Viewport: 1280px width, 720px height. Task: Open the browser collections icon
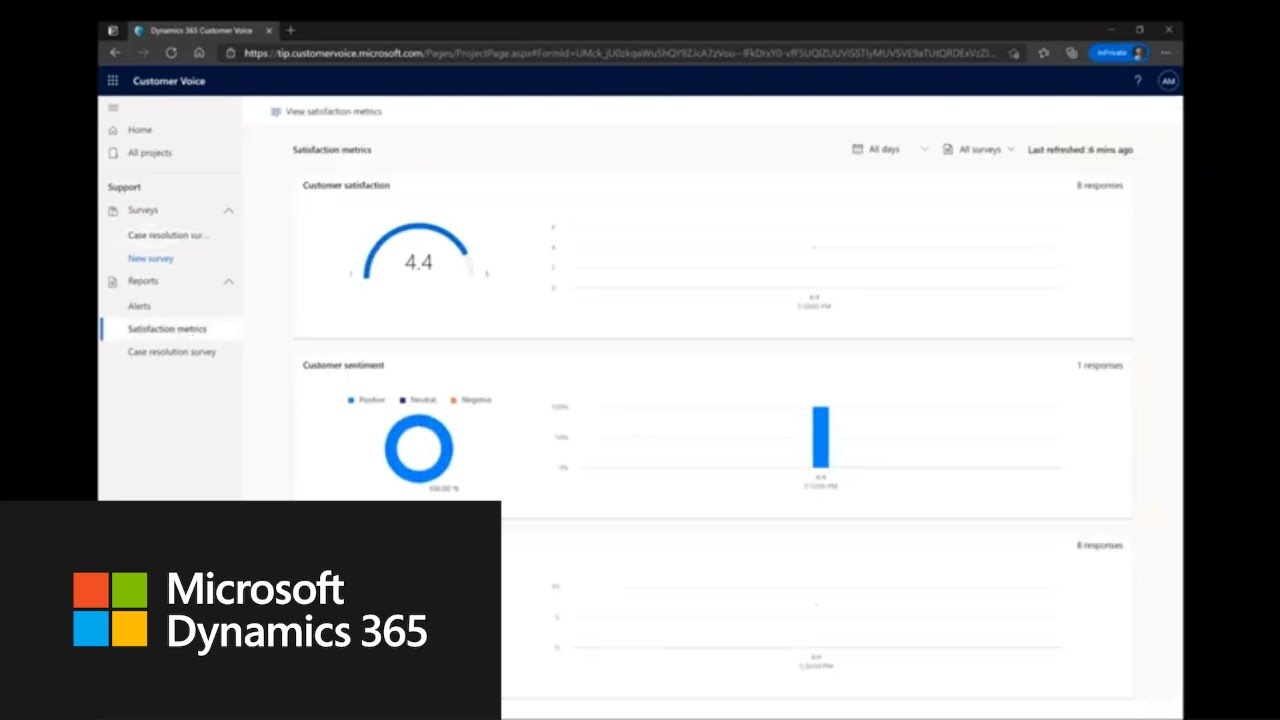[1071, 53]
